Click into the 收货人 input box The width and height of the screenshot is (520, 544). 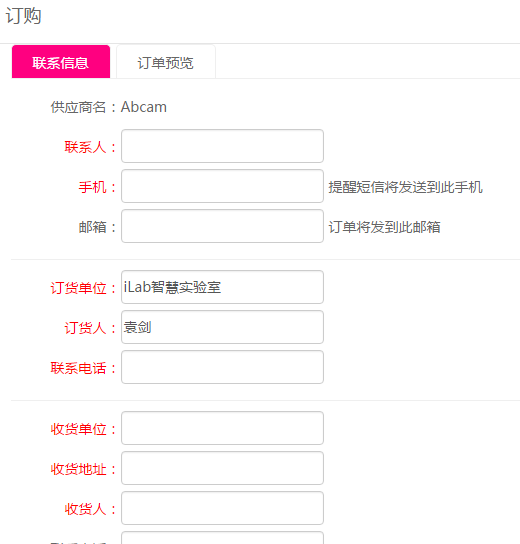click(x=222, y=508)
